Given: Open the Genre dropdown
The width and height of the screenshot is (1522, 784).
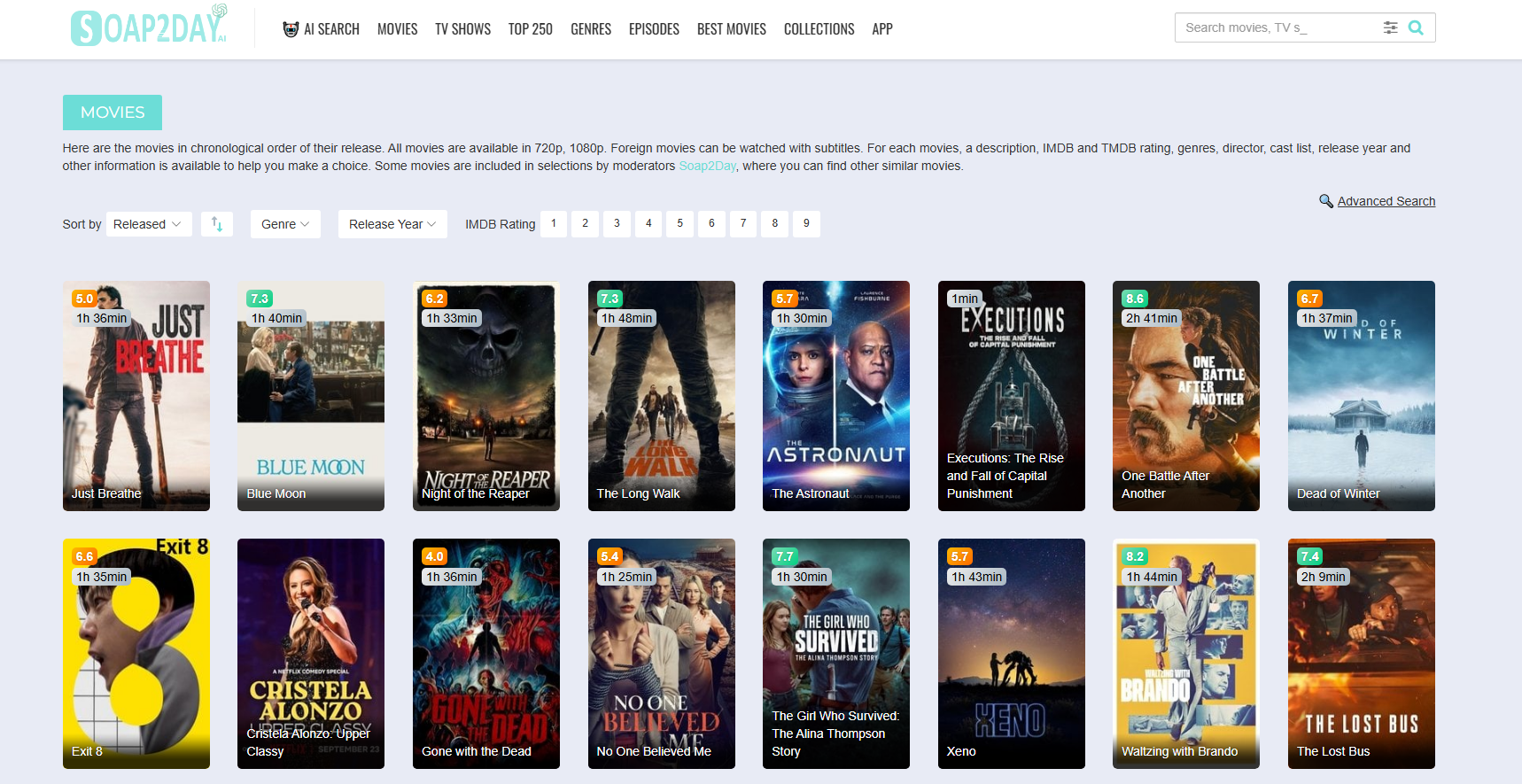Looking at the screenshot, I should pos(285,224).
